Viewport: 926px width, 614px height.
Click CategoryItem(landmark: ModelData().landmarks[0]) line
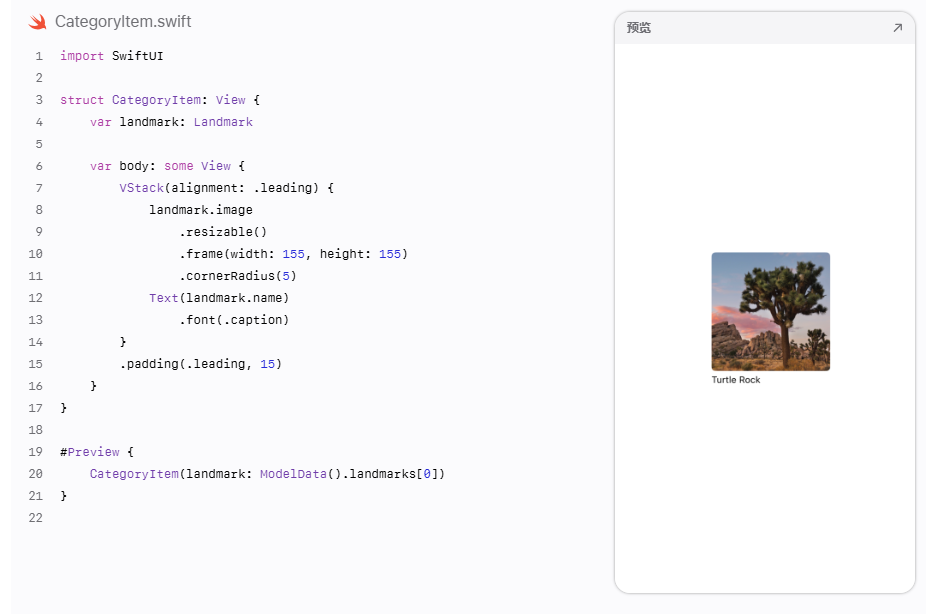click(268, 474)
